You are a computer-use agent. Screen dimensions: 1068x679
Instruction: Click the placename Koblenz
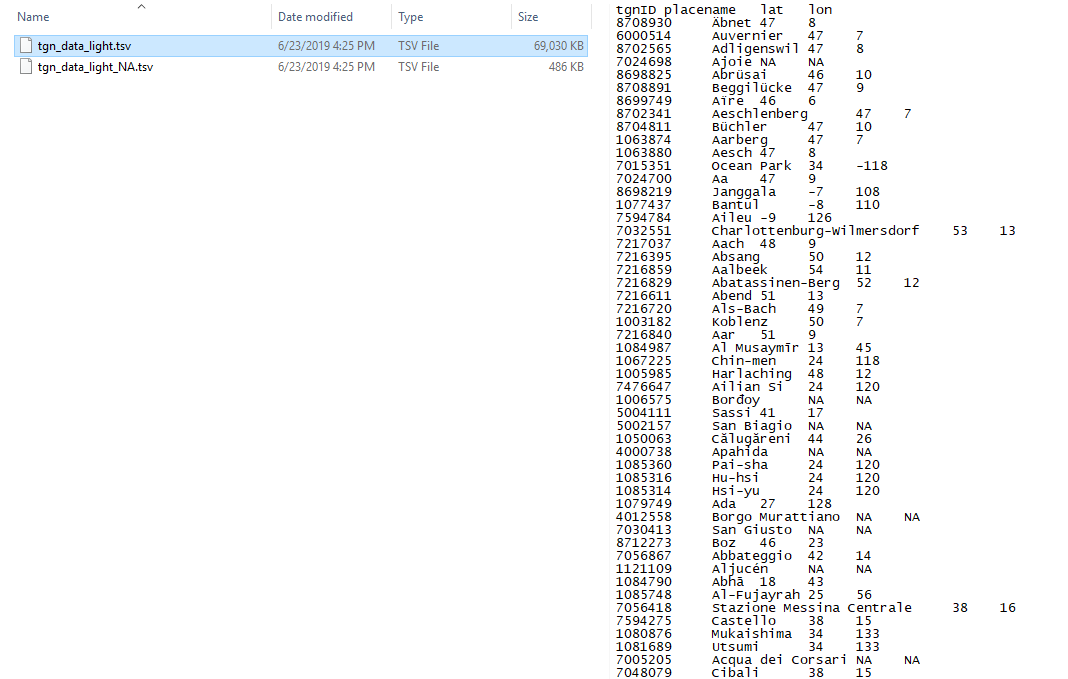pos(740,321)
